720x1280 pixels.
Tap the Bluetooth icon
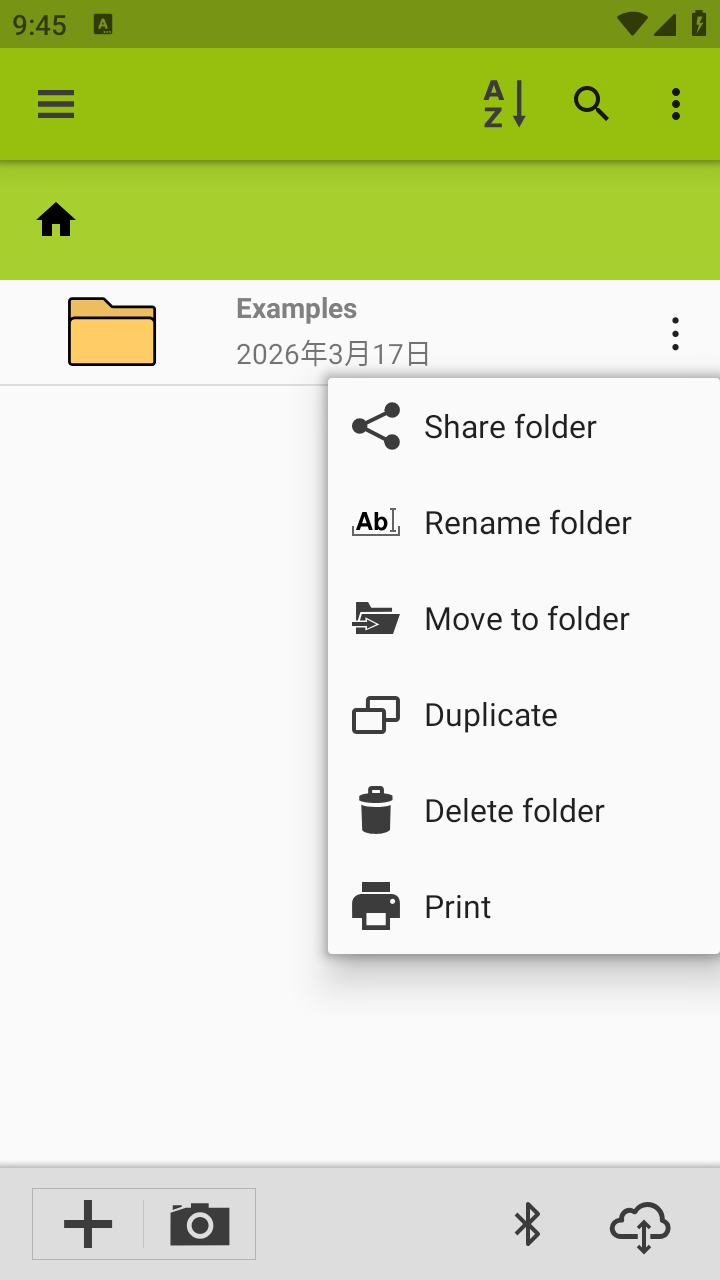click(x=527, y=1224)
